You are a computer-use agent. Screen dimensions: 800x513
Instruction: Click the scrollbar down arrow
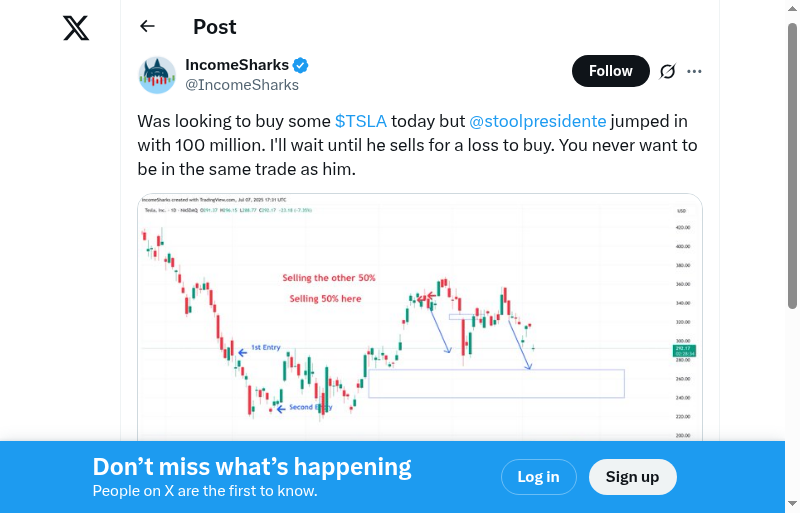coord(793,505)
